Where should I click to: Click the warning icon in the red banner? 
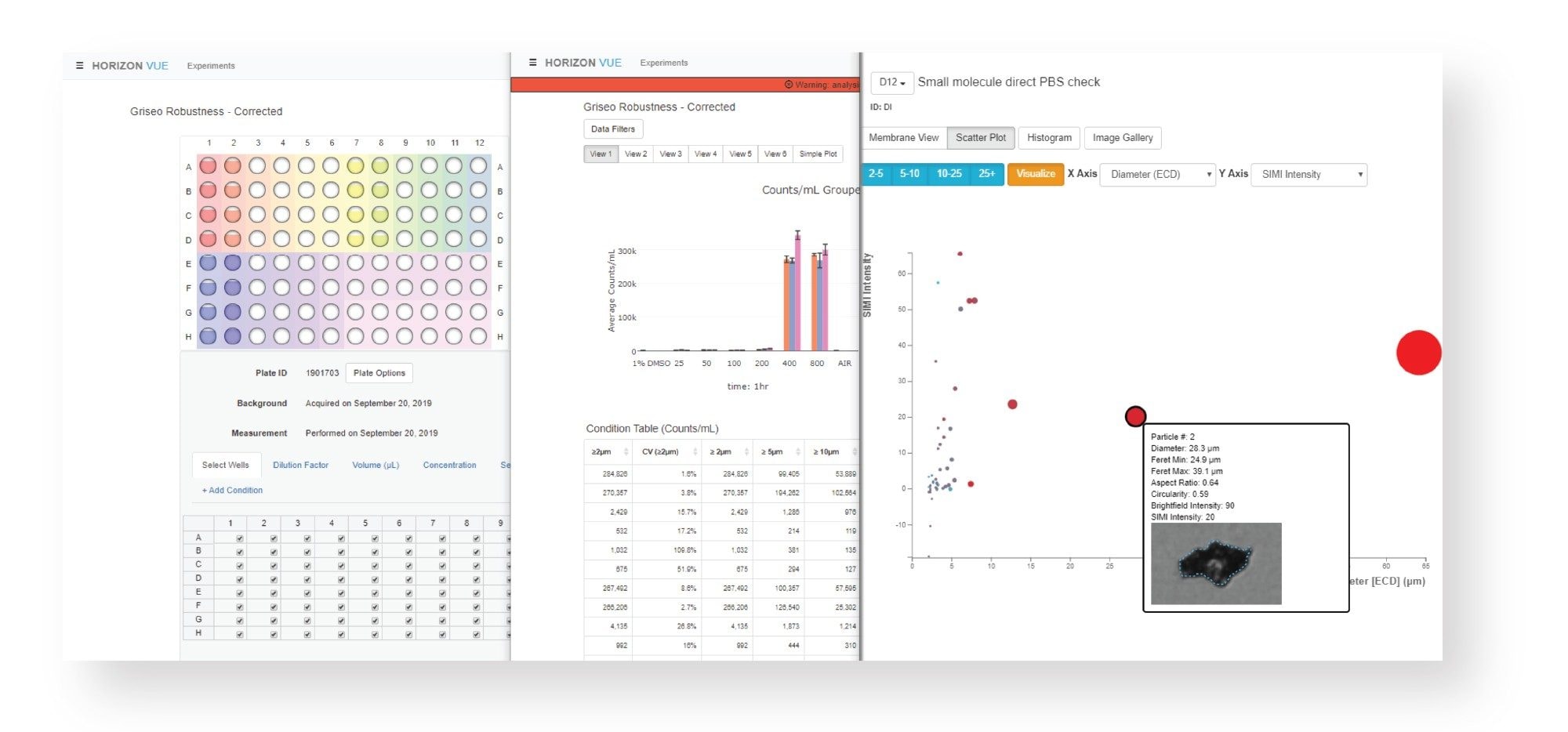(788, 83)
